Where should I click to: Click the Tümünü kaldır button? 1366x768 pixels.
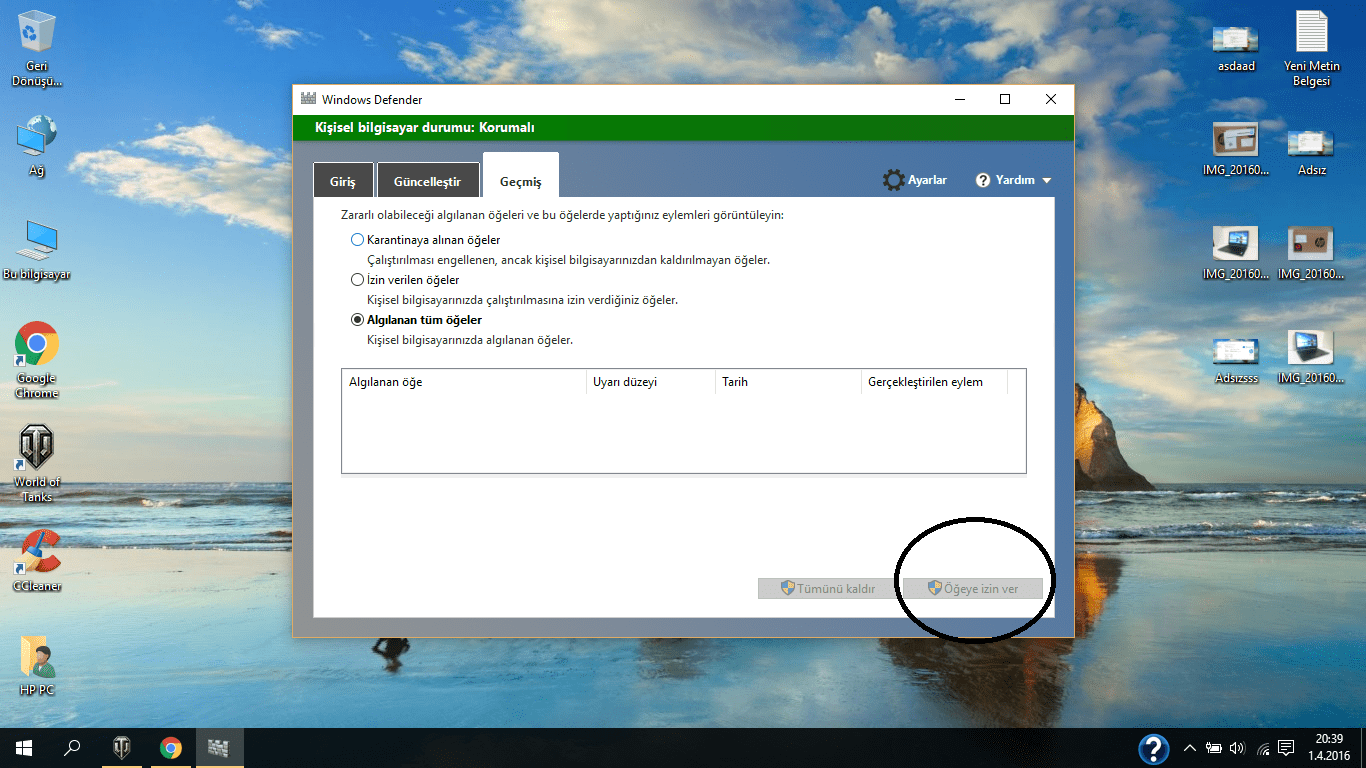point(827,589)
